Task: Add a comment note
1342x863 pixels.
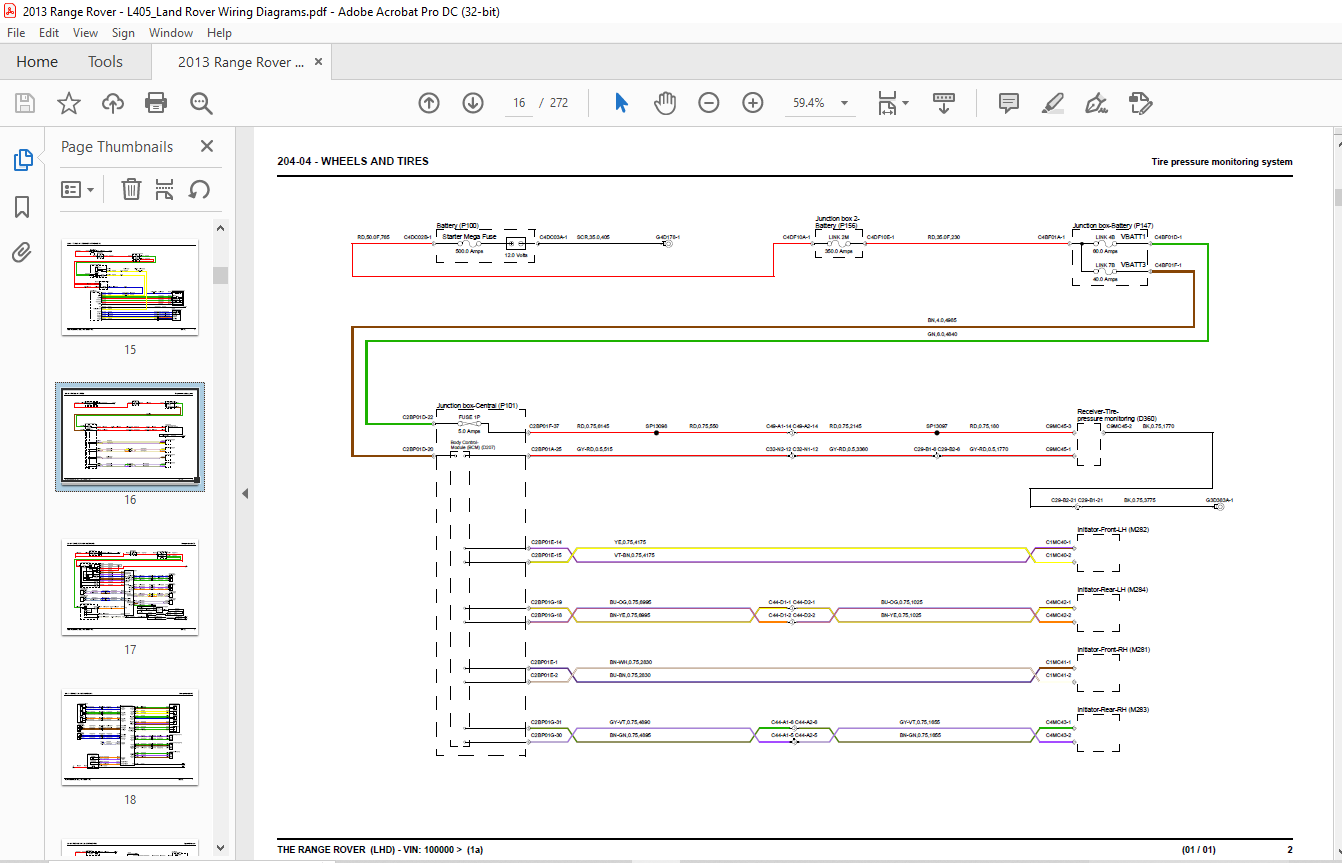Action: pos(1009,103)
